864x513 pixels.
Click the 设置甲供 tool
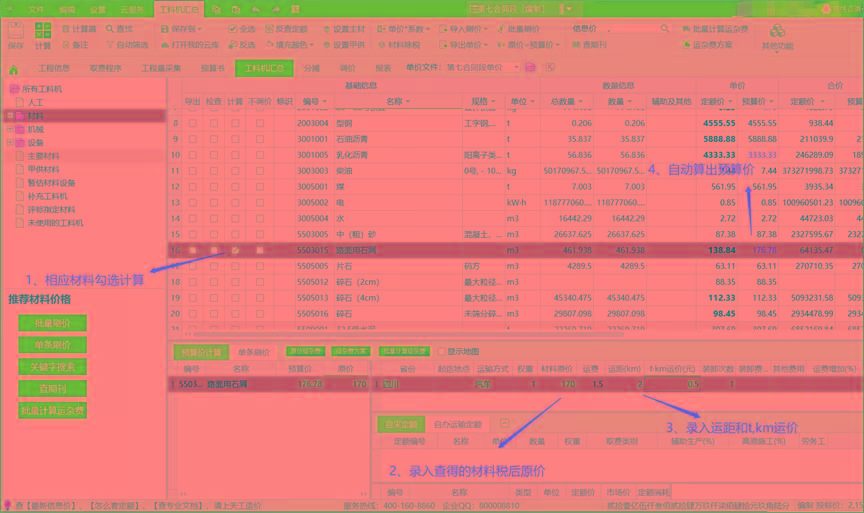pos(344,45)
